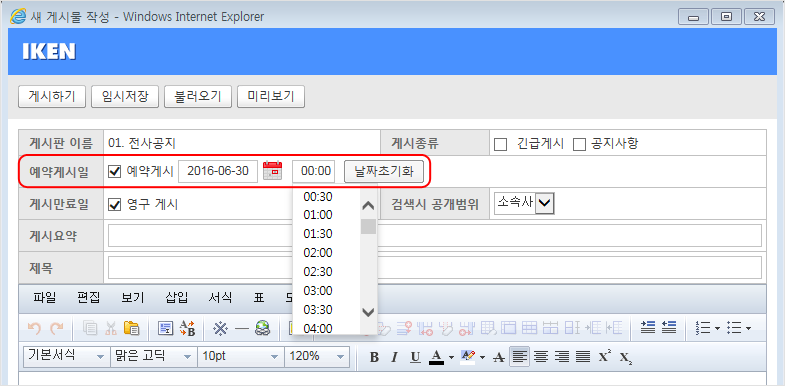
Task: Apply the highlight color pen swatch
Action: (x=468, y=357)
